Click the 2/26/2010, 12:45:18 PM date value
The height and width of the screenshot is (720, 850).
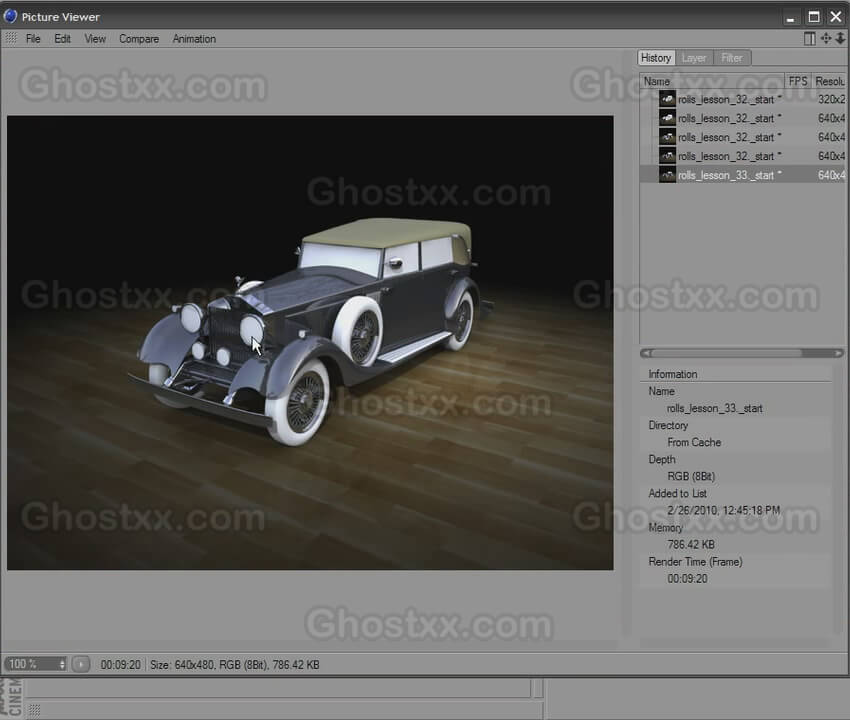[724, 510]
